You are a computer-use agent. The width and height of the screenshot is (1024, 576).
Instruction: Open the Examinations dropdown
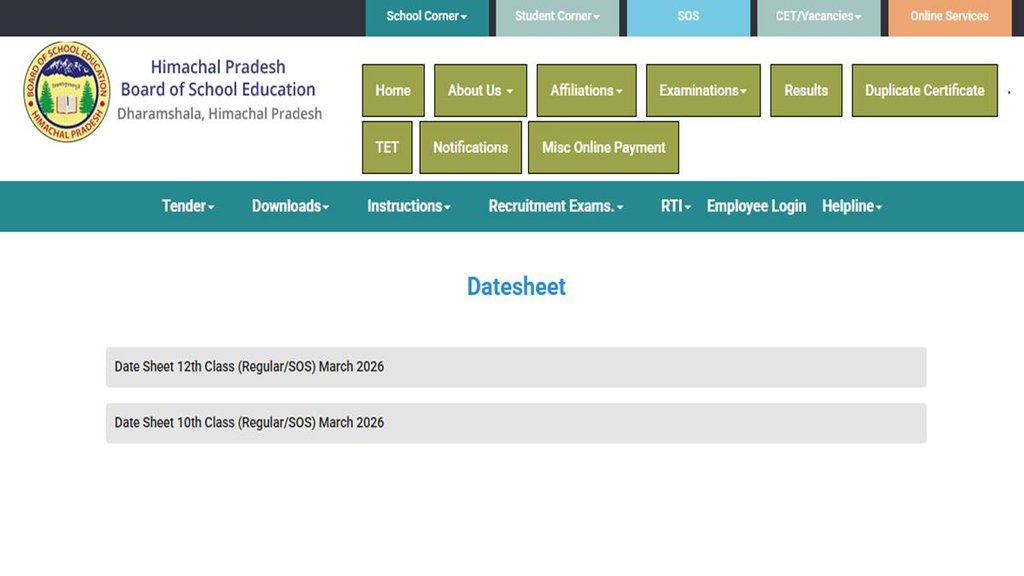(703, 90)
